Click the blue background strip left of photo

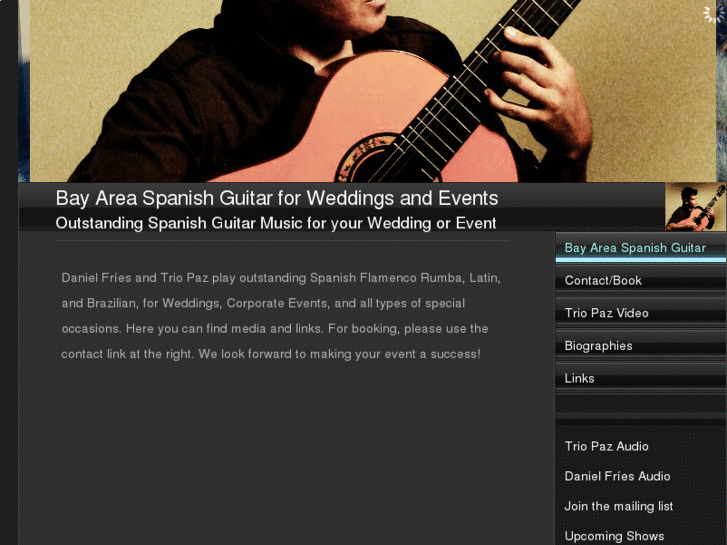24,91
